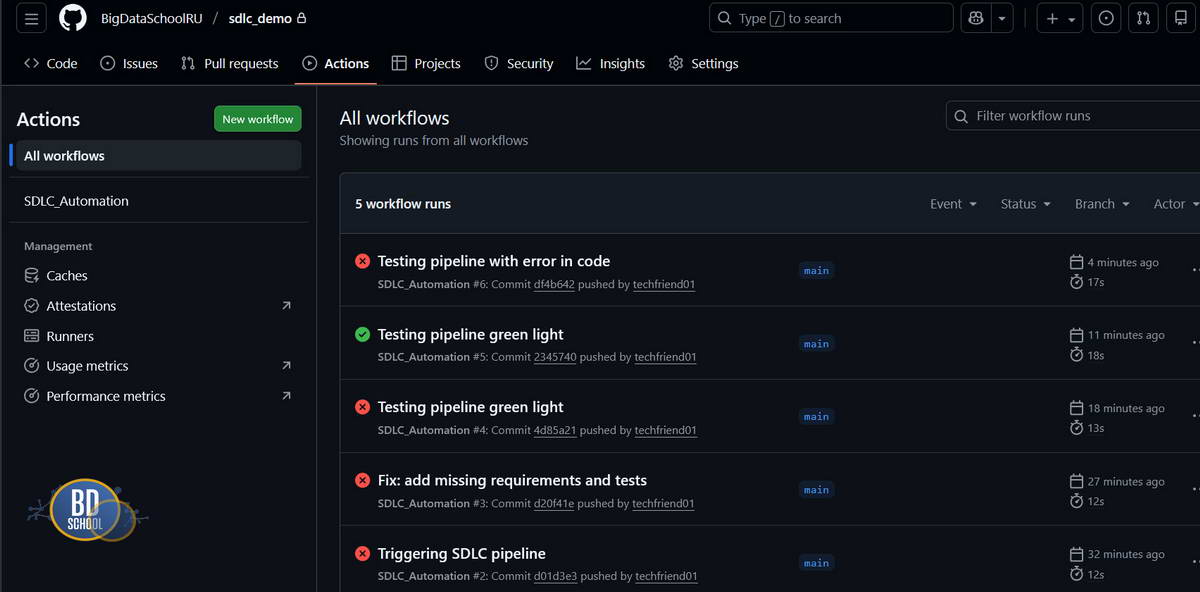
Task: Click the GitHub home octocat logo
Action: 72,17
